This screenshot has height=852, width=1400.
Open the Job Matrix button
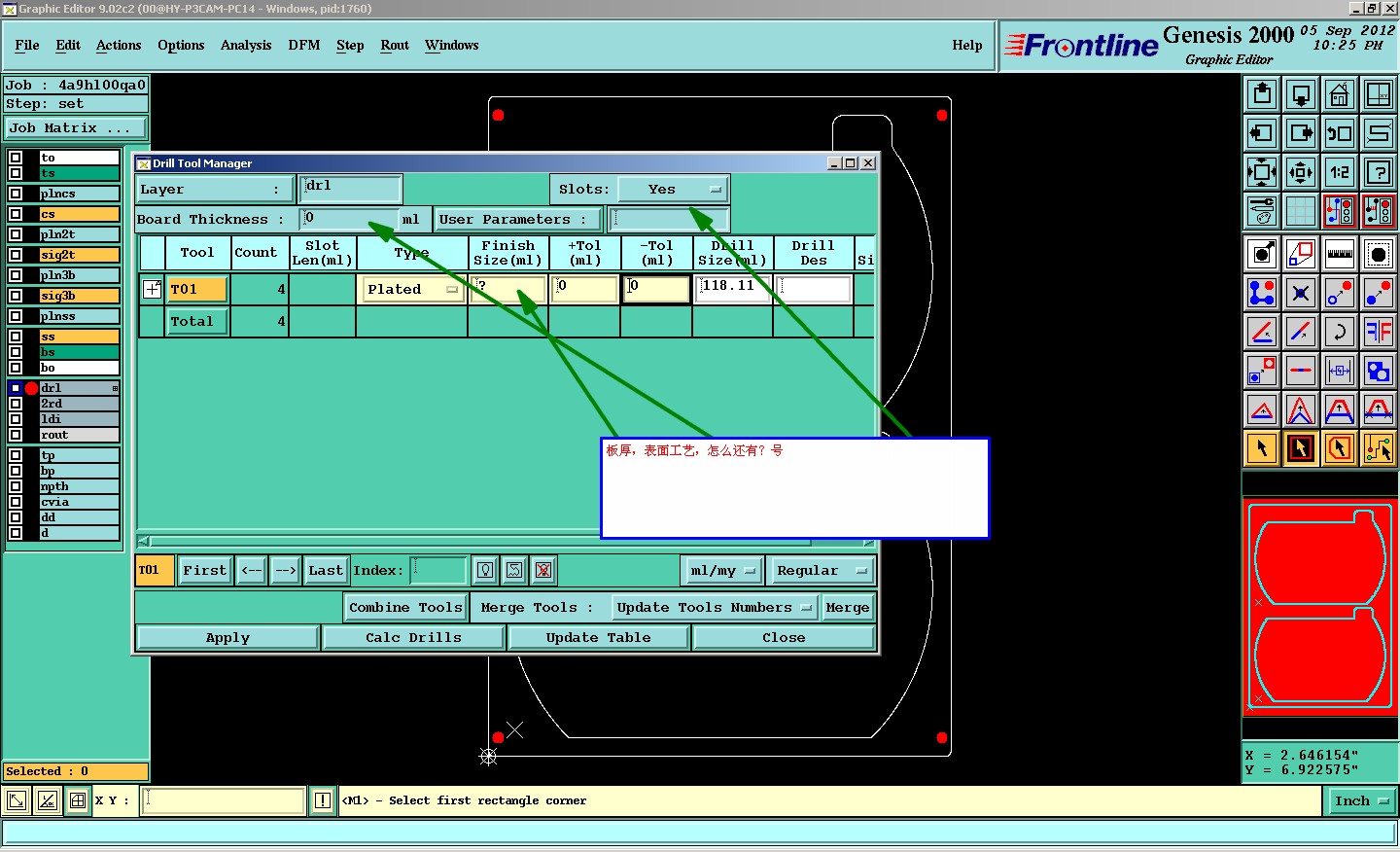(x=76, y=128)
